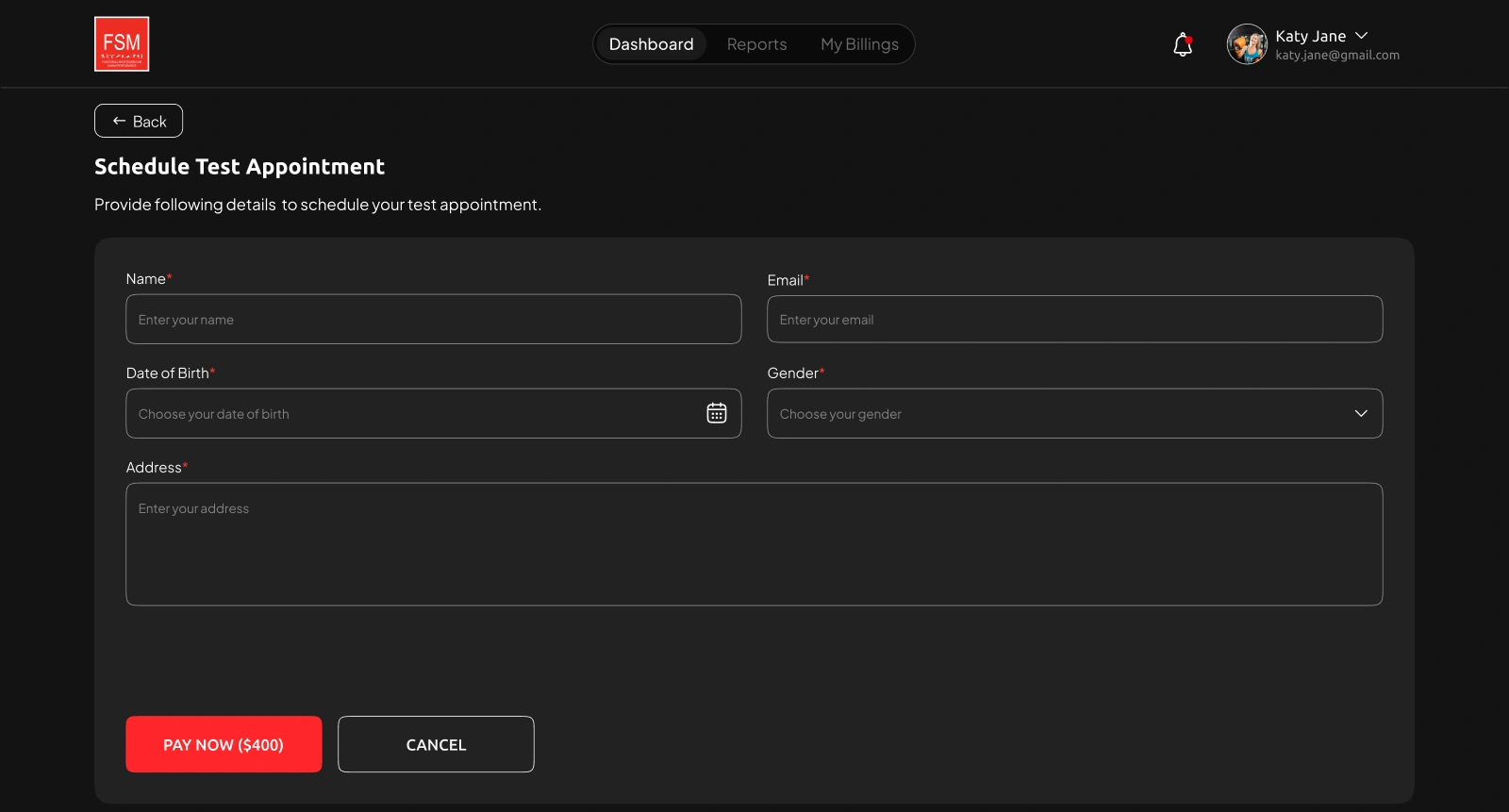
Task: Click the Email field label
Action: (788, 280)
